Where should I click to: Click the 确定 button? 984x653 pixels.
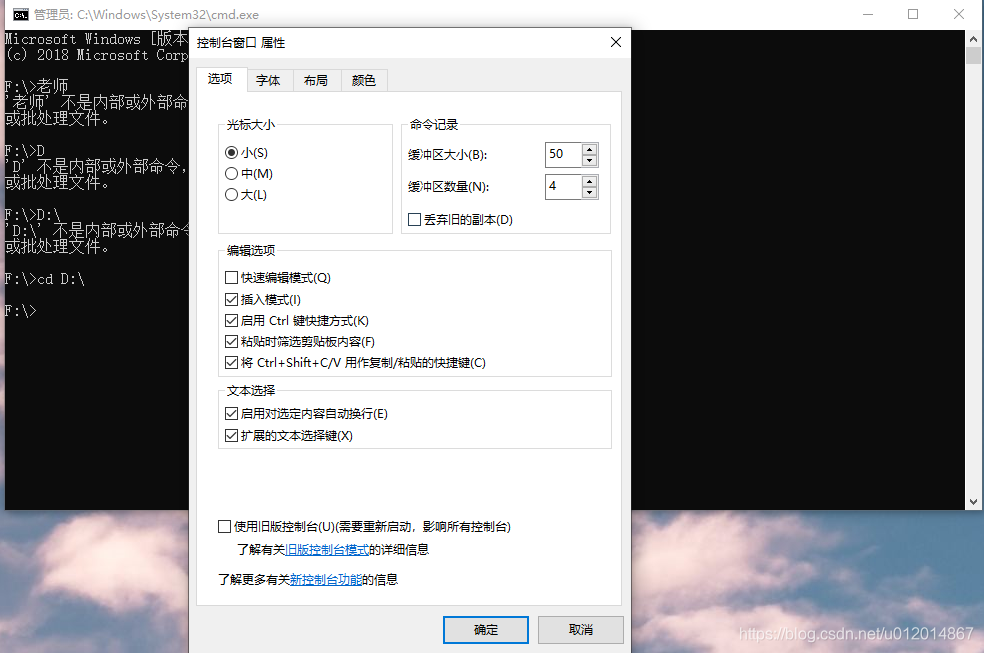point(486,629)
